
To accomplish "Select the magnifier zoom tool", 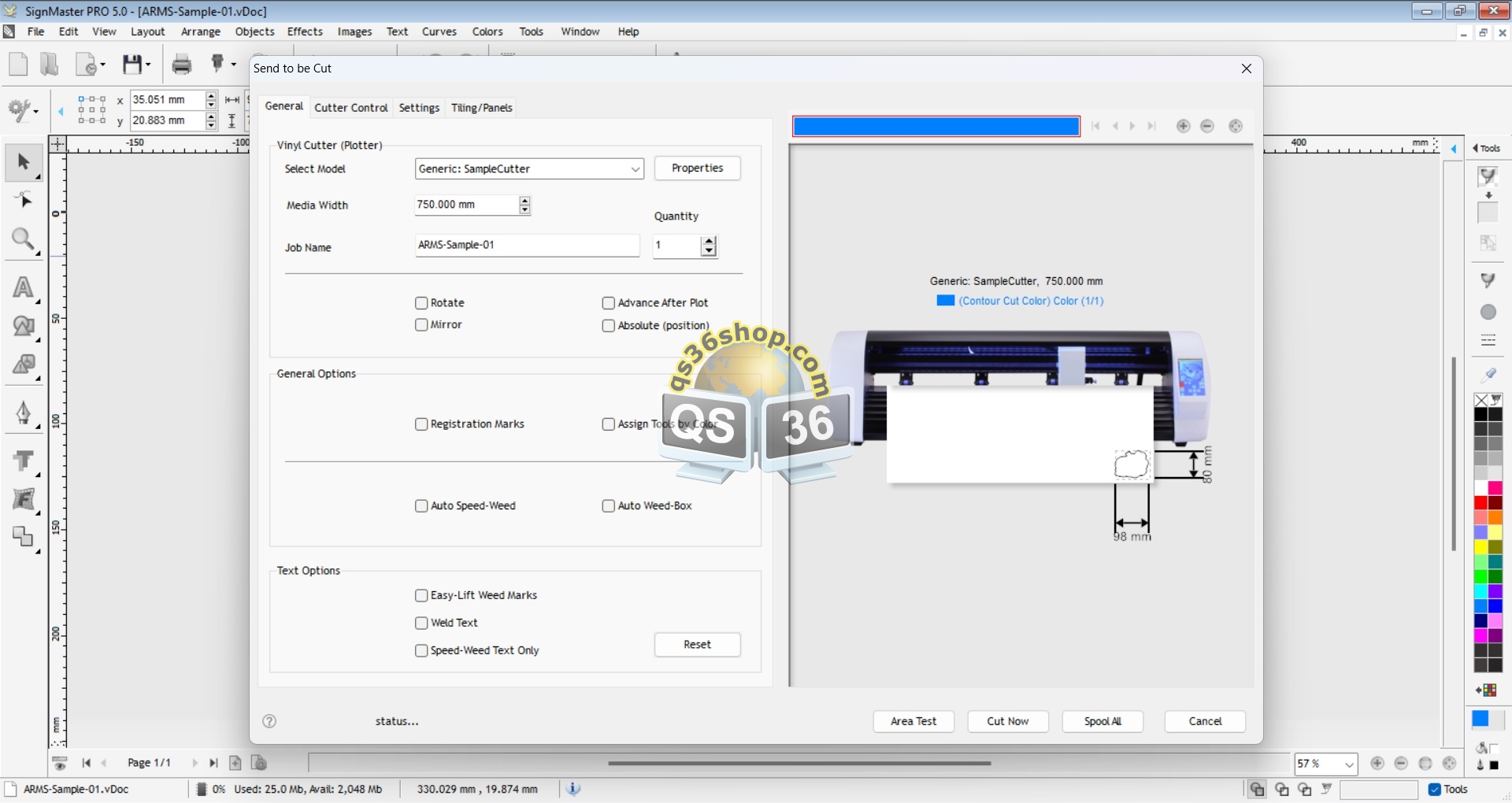I will [x=23, y=239].
